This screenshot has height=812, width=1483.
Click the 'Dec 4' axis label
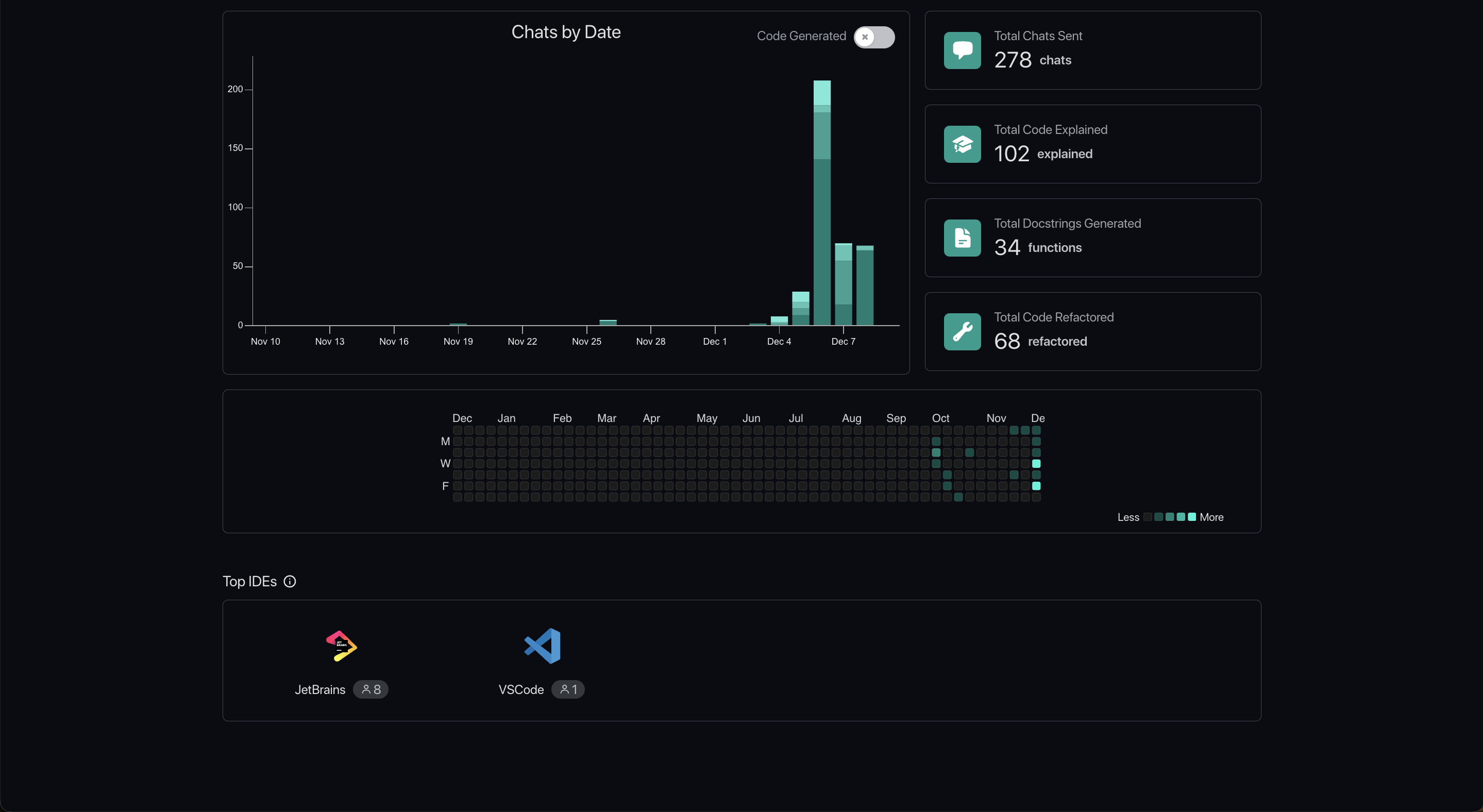pos(779,341)
